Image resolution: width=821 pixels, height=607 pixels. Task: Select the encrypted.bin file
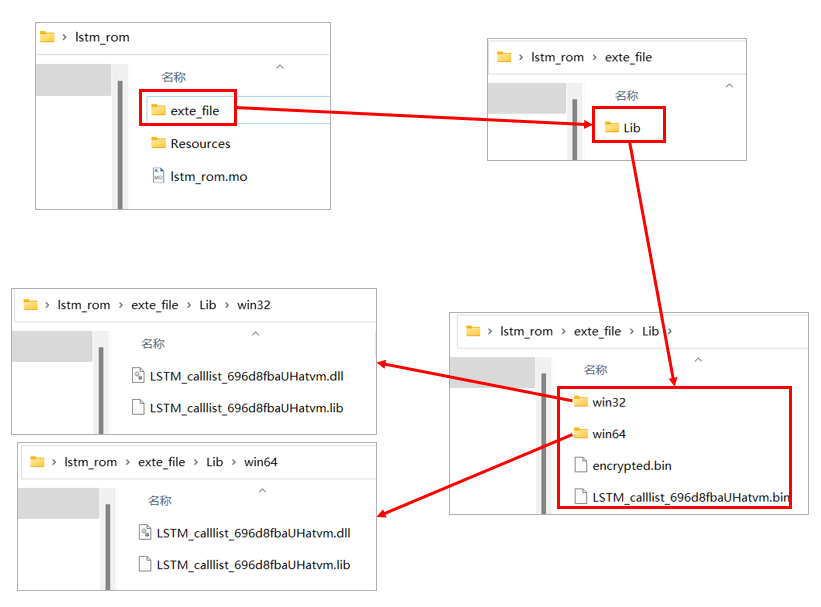coord(631,466)
